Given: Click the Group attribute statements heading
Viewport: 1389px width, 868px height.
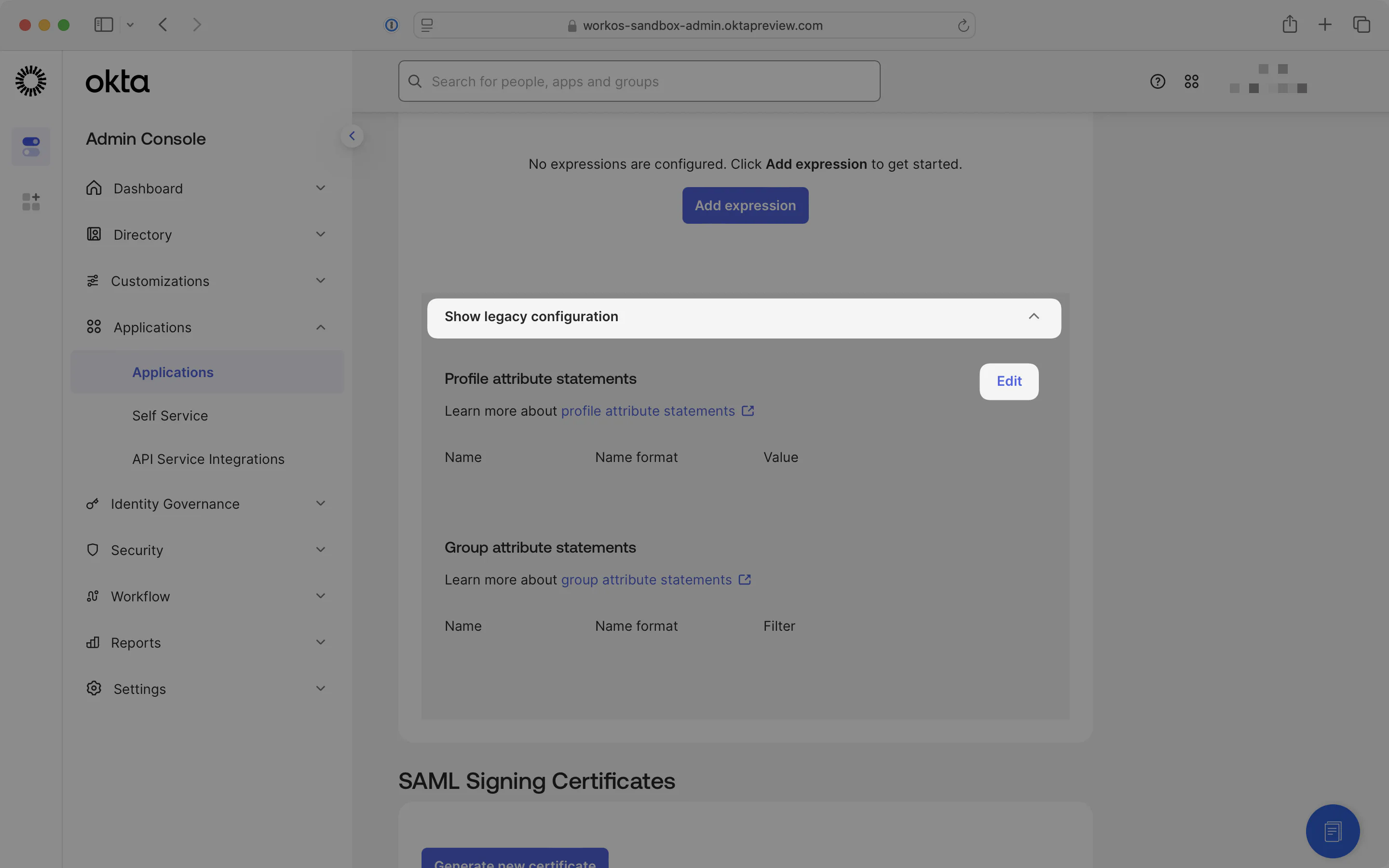Looking at the screenshot, I should click(540, 548).
